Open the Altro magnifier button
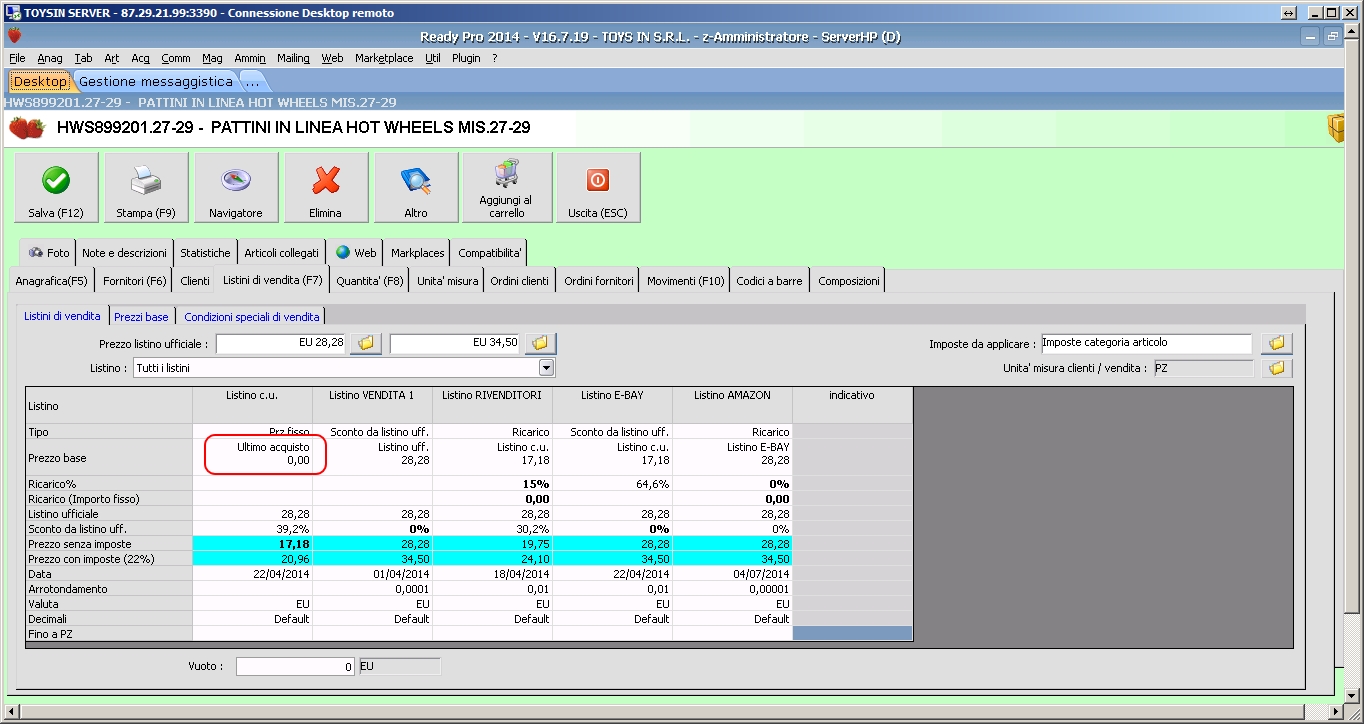The image size is (1364, 724). (x=416, y=187)
